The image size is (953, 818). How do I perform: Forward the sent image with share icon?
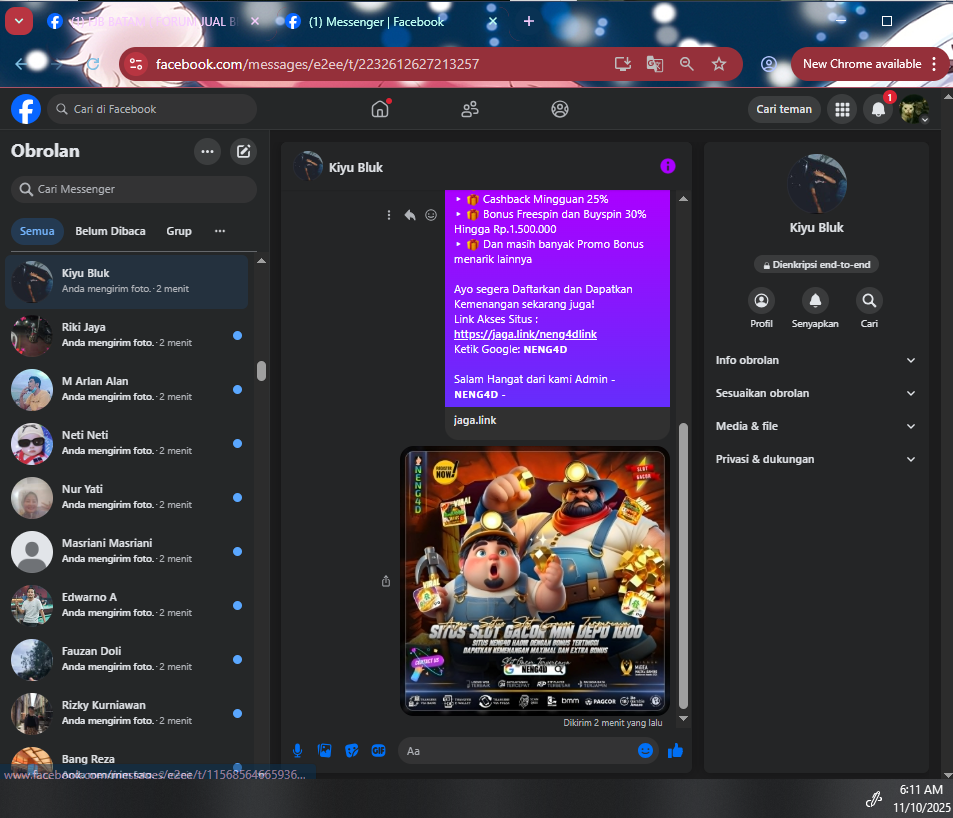386,582
